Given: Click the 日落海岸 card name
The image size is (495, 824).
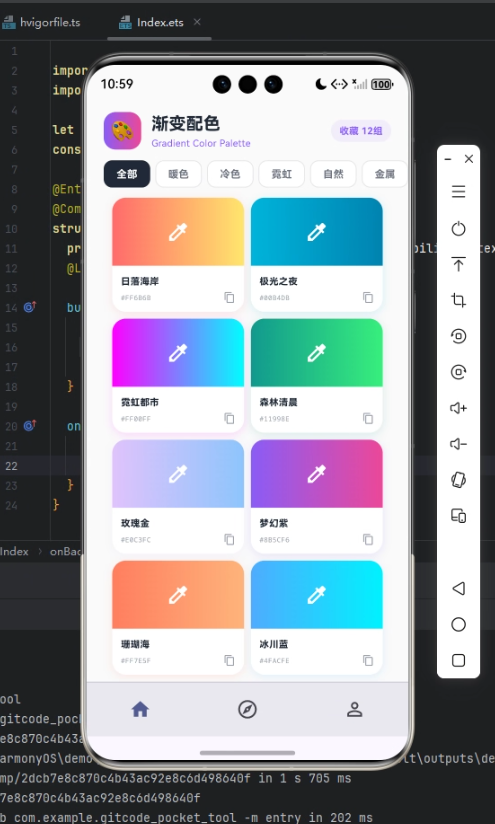Looking at the screenshot, I should (140, 281).
